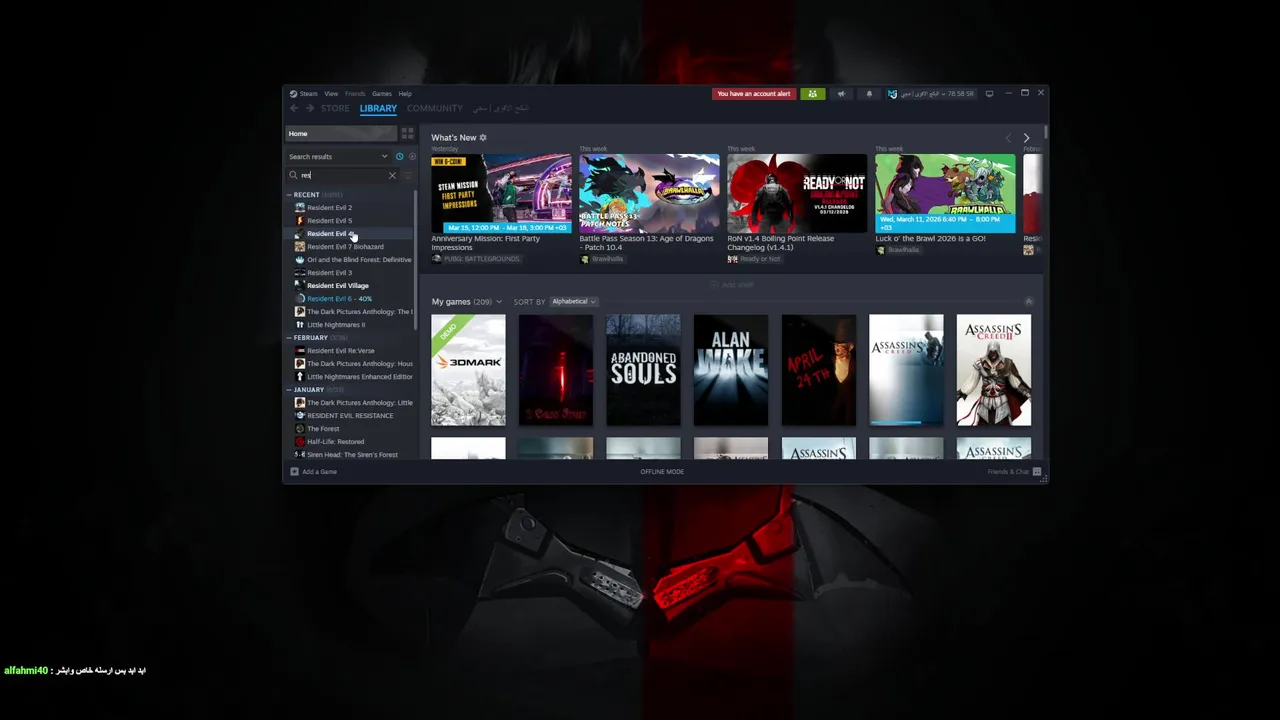
Task: Open the Alan Wake cover
Action: point(731,370)
